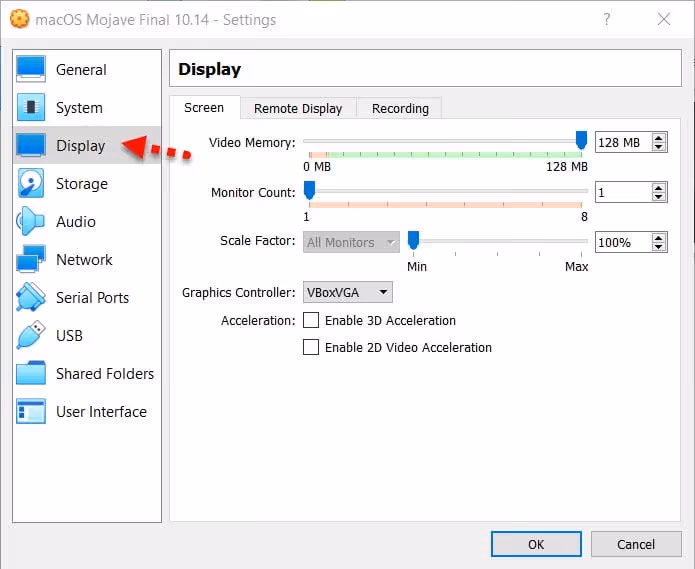Select Shared Folders in the settings list
Viewport: 695px width, 569px height.
click(87, 374)
